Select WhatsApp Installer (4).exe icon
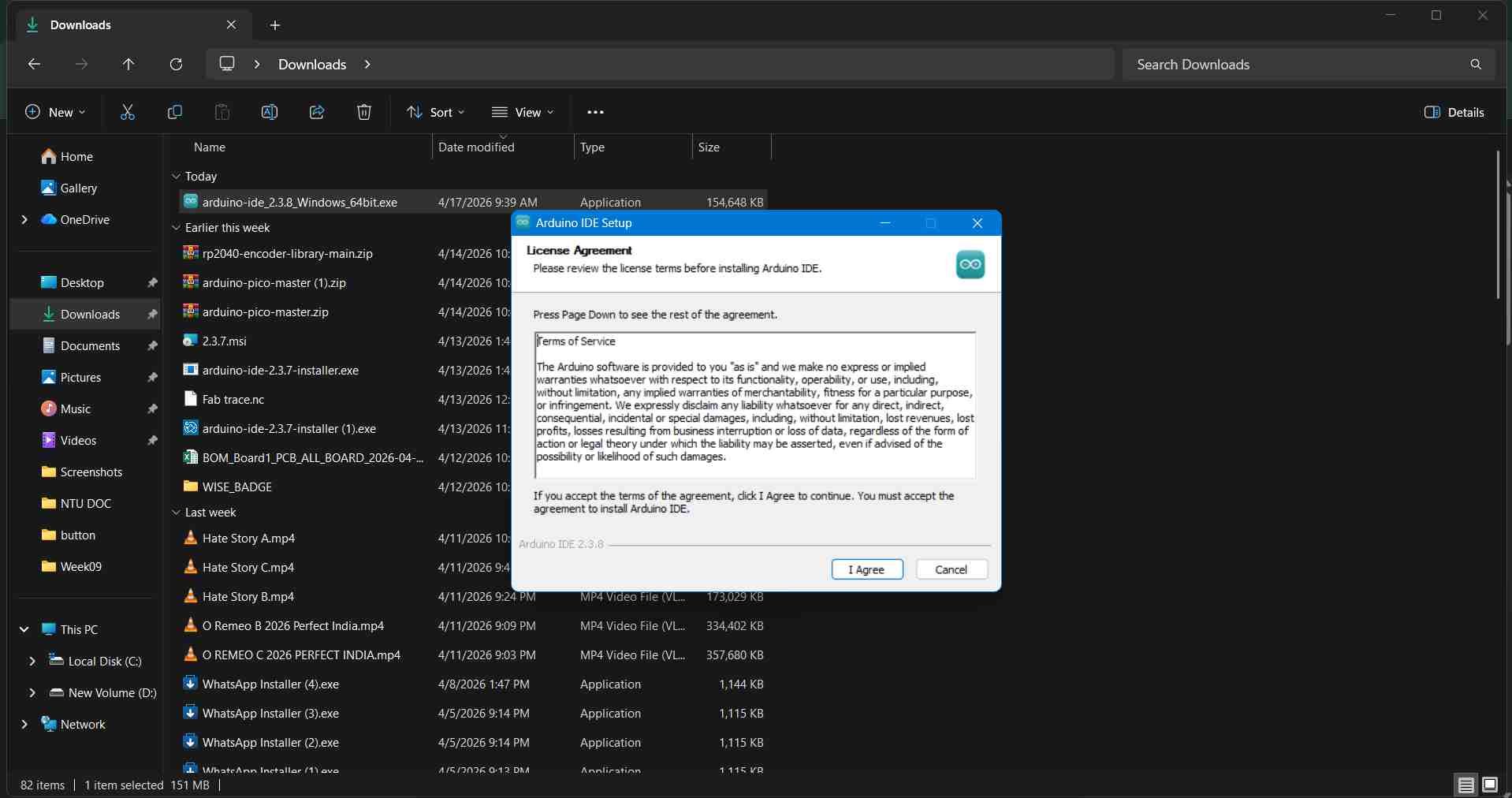Viewport: 1512px width, 798px height. pos(190,683)
